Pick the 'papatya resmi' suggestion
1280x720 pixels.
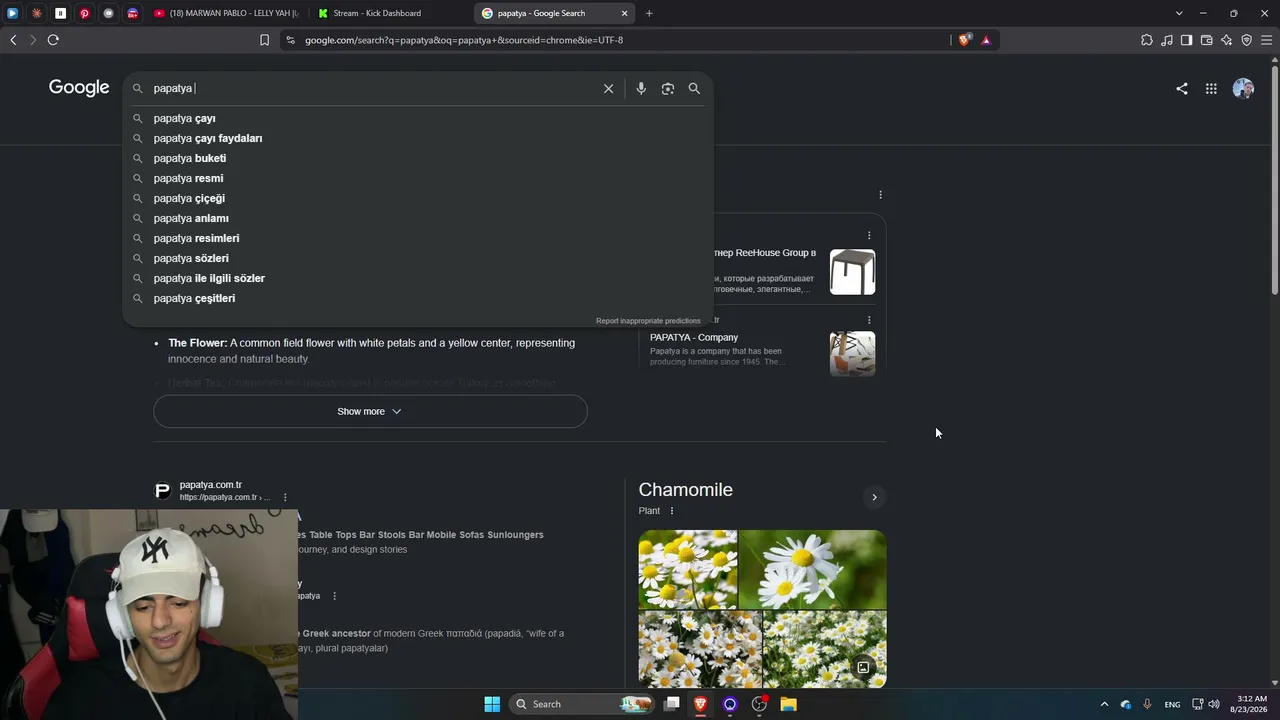pos(418,178)
